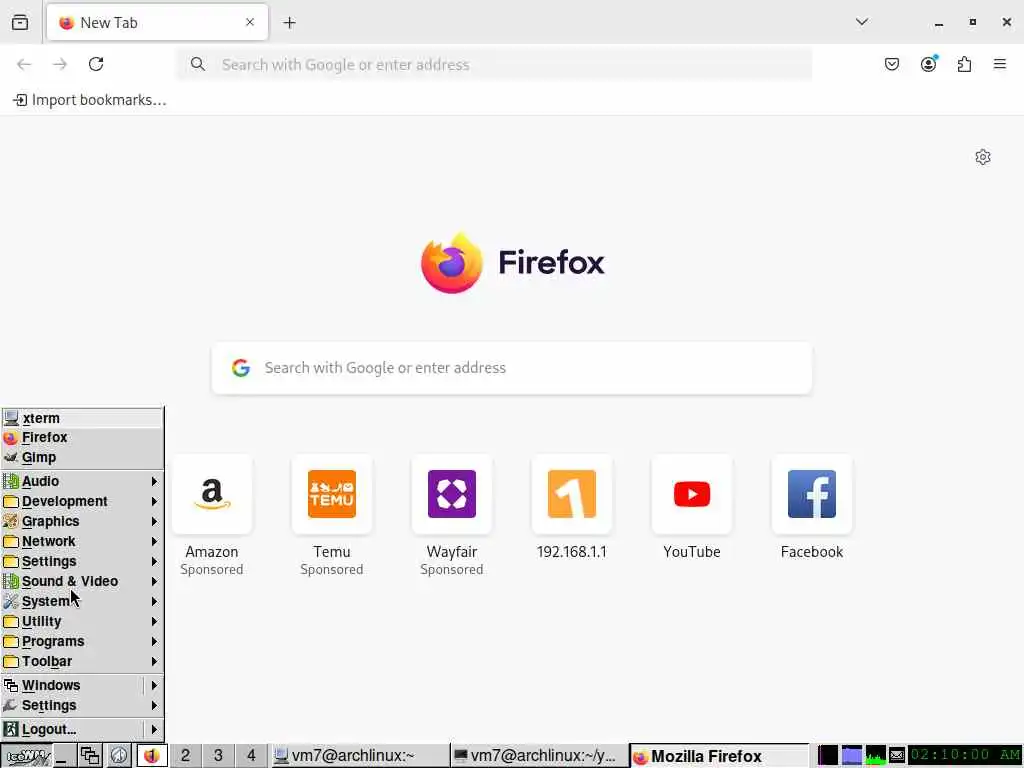Open the extensions puzzle icon
The height and width of the screenshot is (768, 1024).
click(964, 64)
